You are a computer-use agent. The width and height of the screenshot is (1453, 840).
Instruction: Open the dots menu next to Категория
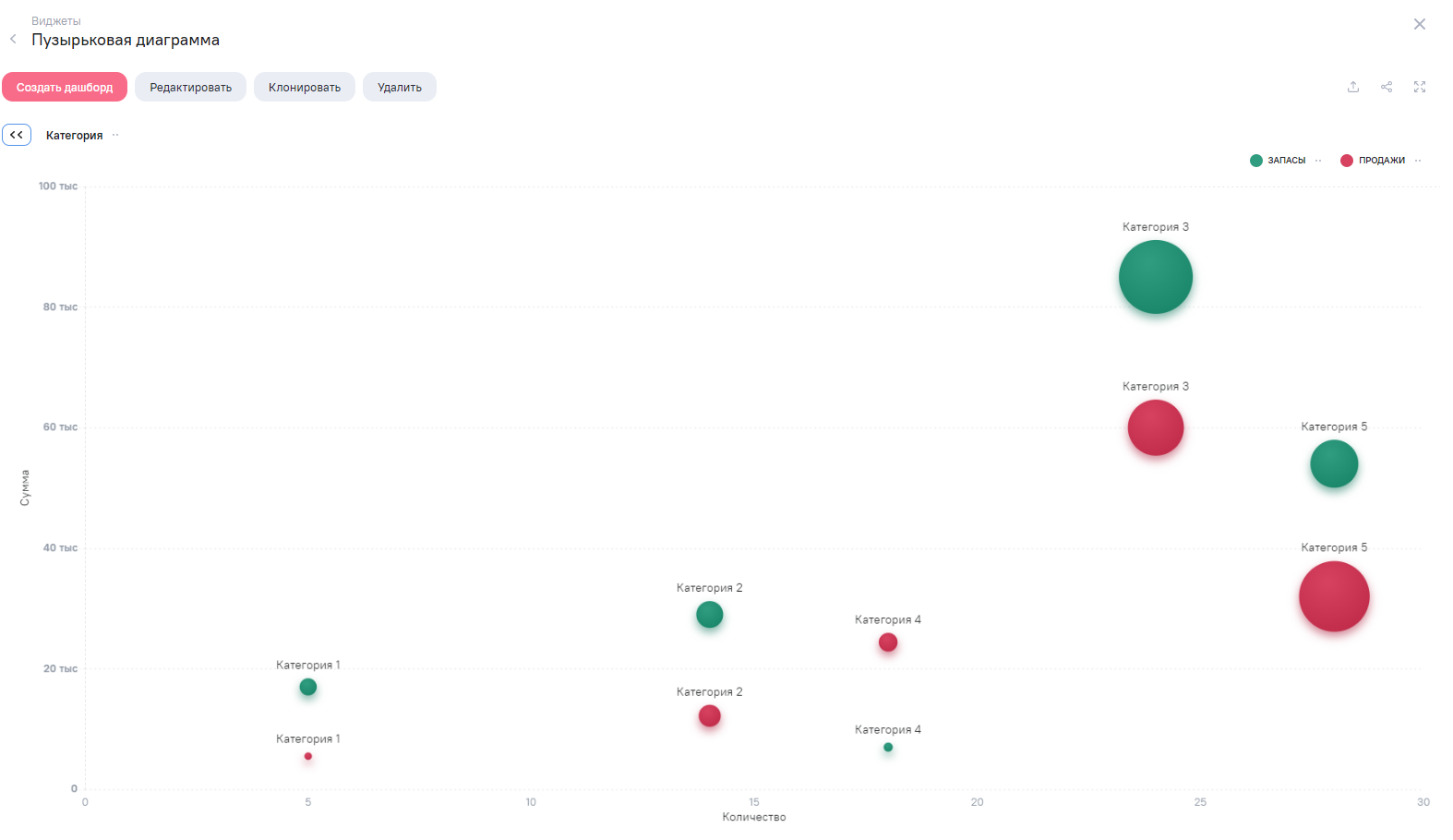(x=115, y=136)
